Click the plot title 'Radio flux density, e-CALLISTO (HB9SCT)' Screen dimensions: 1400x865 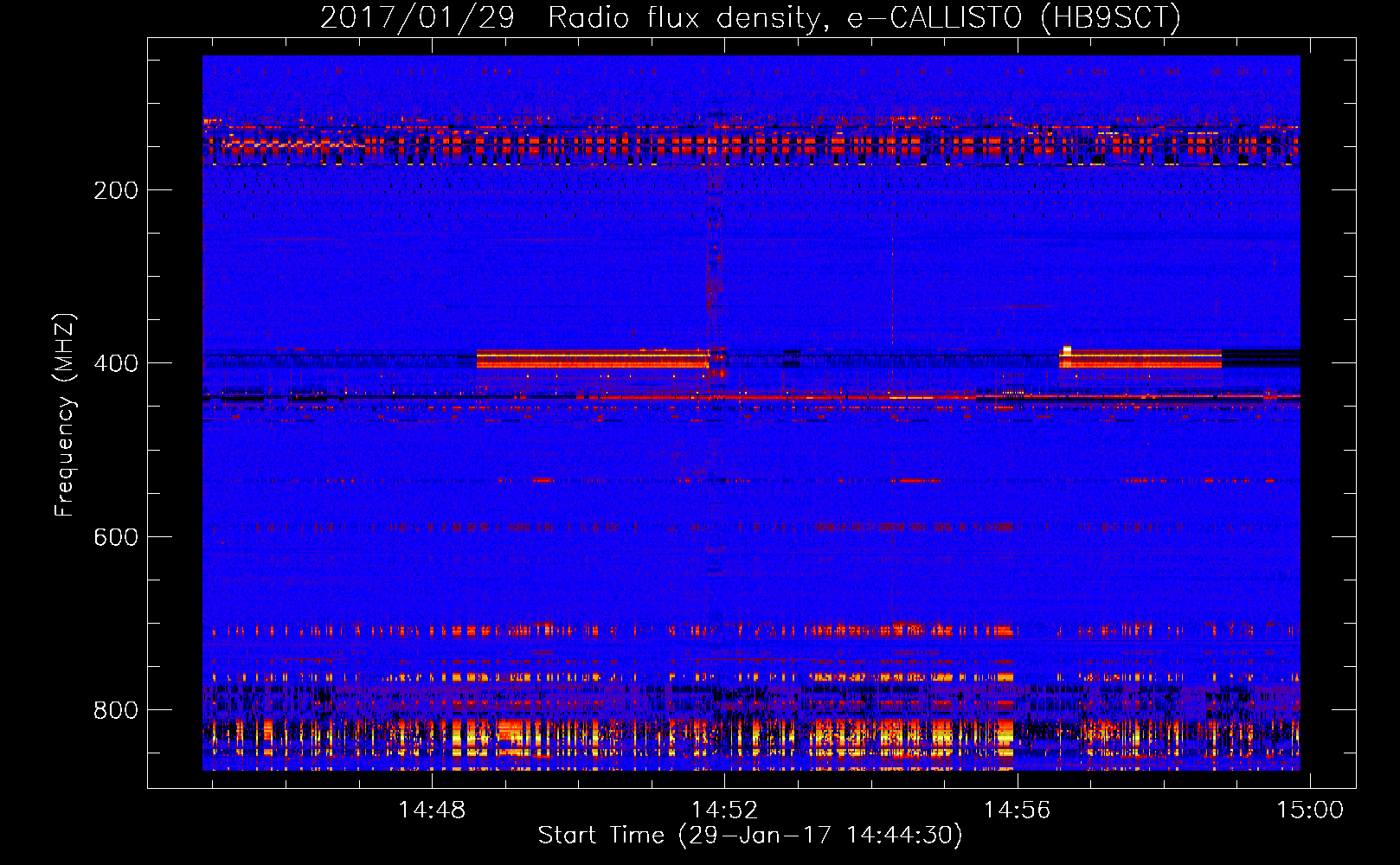click(864, 17)
